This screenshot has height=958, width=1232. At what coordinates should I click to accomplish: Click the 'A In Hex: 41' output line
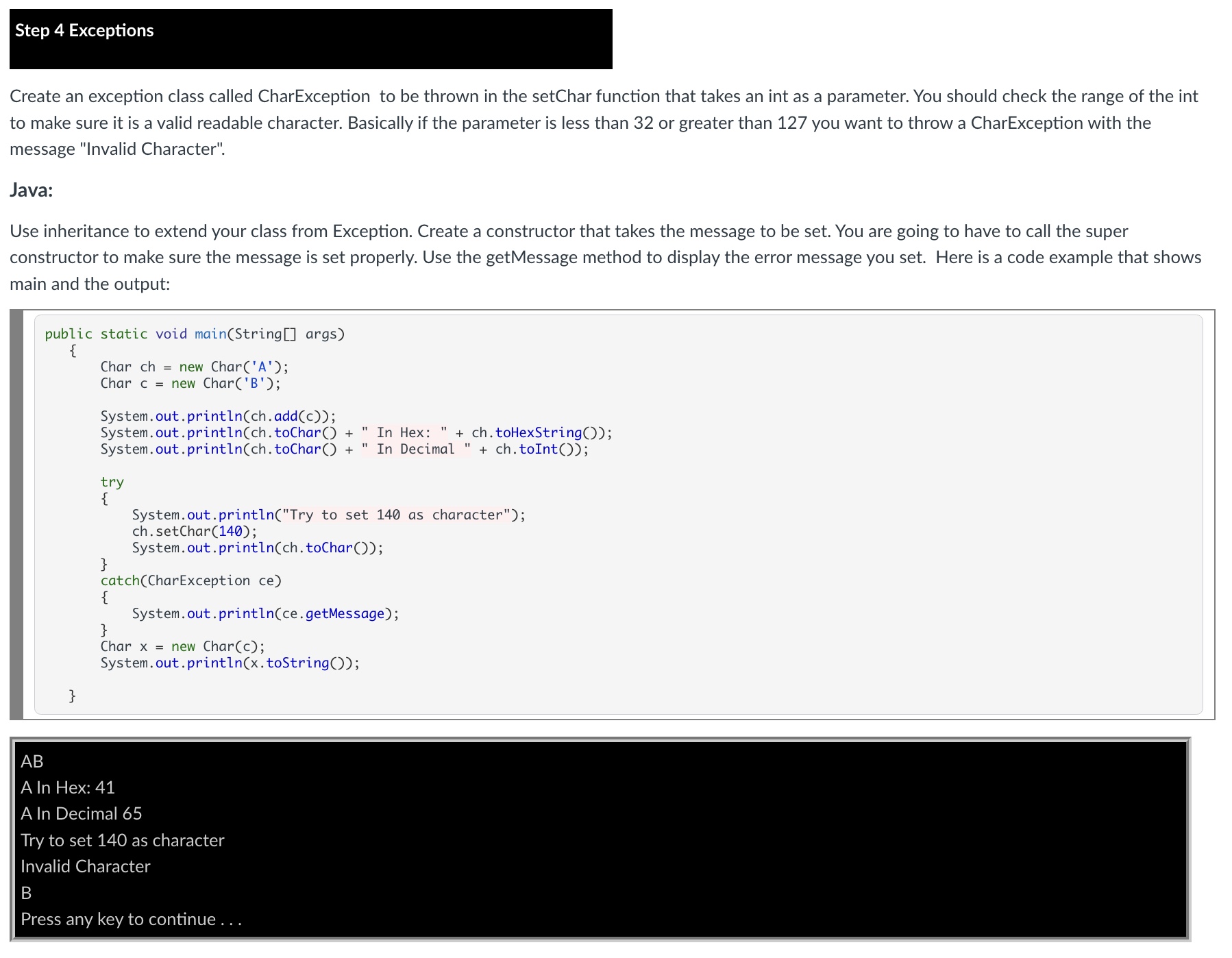click(x=68, y=787)
